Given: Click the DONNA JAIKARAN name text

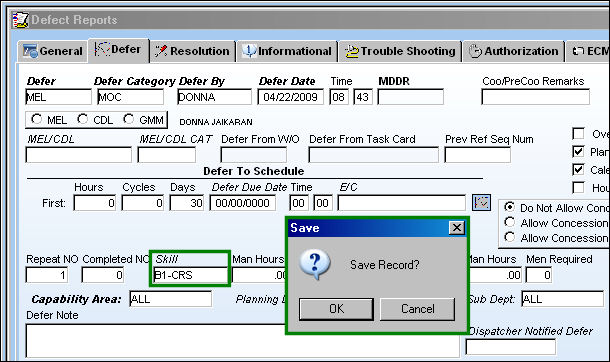Looking at the screenshot, I should point(216,122).
